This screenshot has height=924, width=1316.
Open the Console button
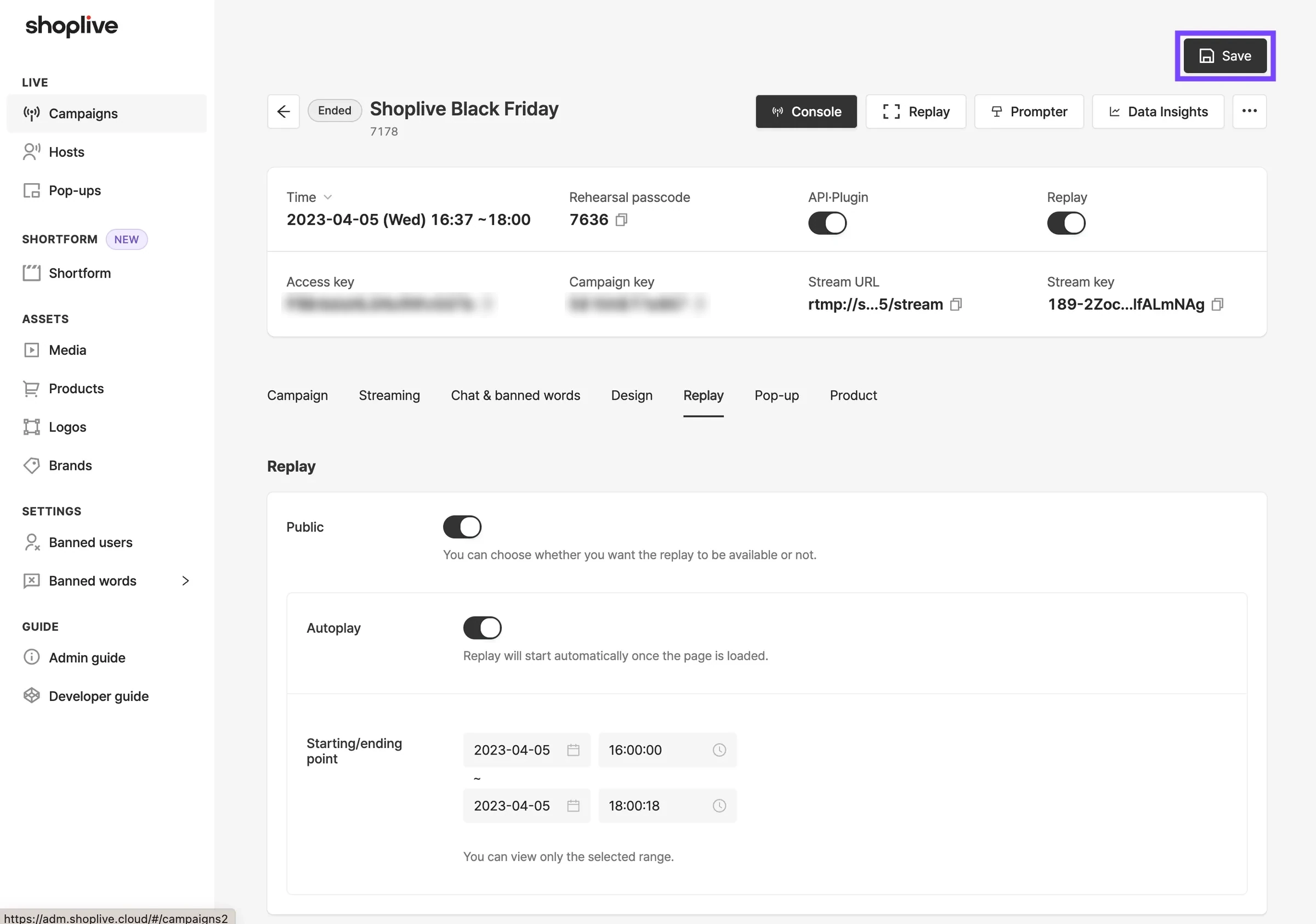[x=806, y=111]
